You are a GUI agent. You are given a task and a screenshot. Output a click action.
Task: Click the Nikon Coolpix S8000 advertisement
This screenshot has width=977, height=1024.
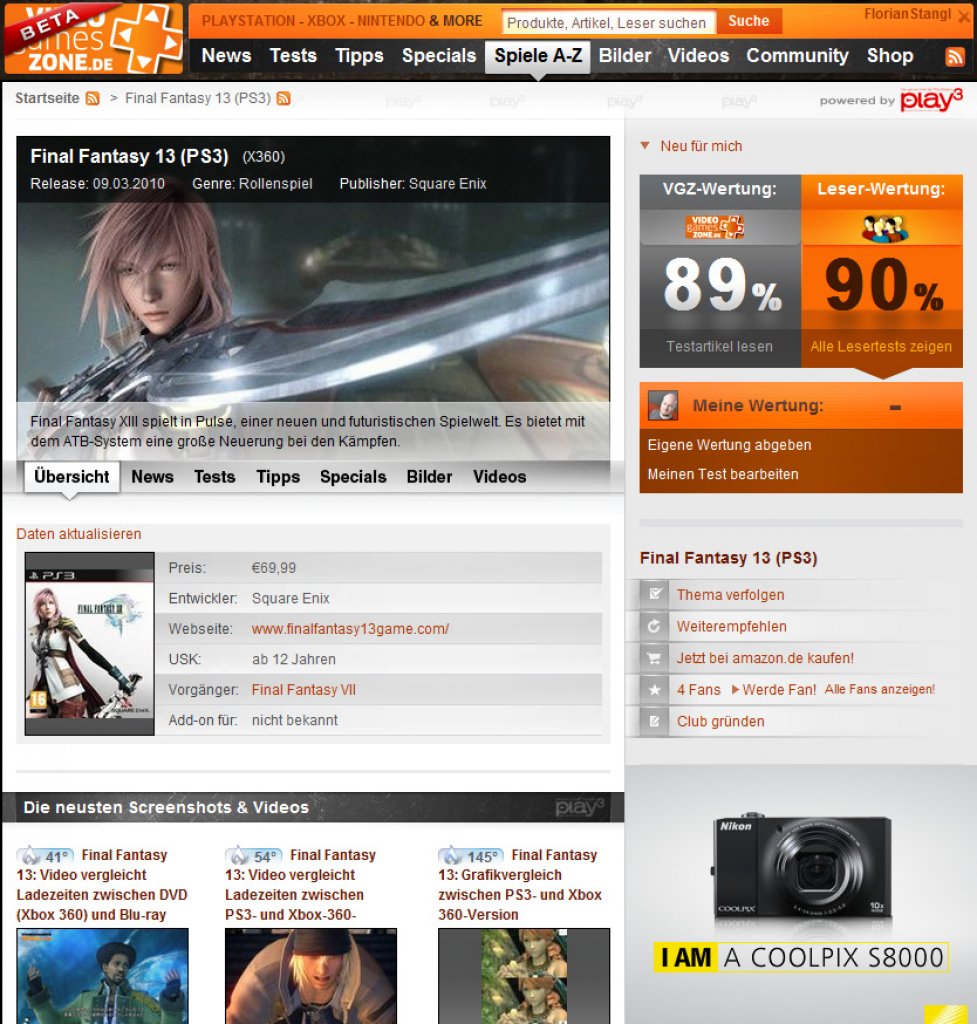(801, 895)
